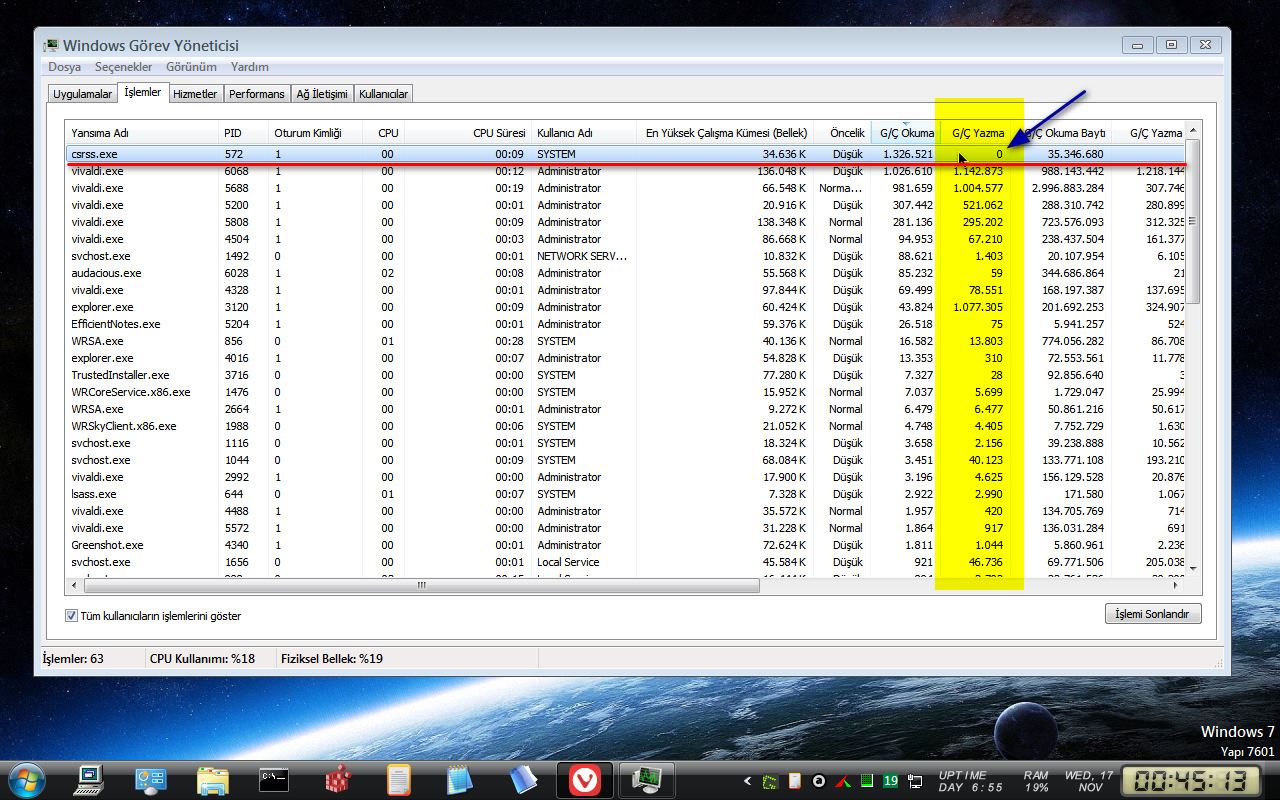Click the RAM 19% taskbar gadget
Image resolution: width=1280 pixels, height=800 pixels.
[x=1036, y=781]
